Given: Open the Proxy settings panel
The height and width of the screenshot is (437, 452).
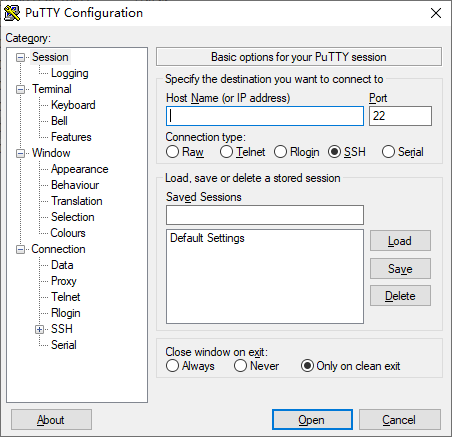Looking at the screenshot, I should coord(64,281).
